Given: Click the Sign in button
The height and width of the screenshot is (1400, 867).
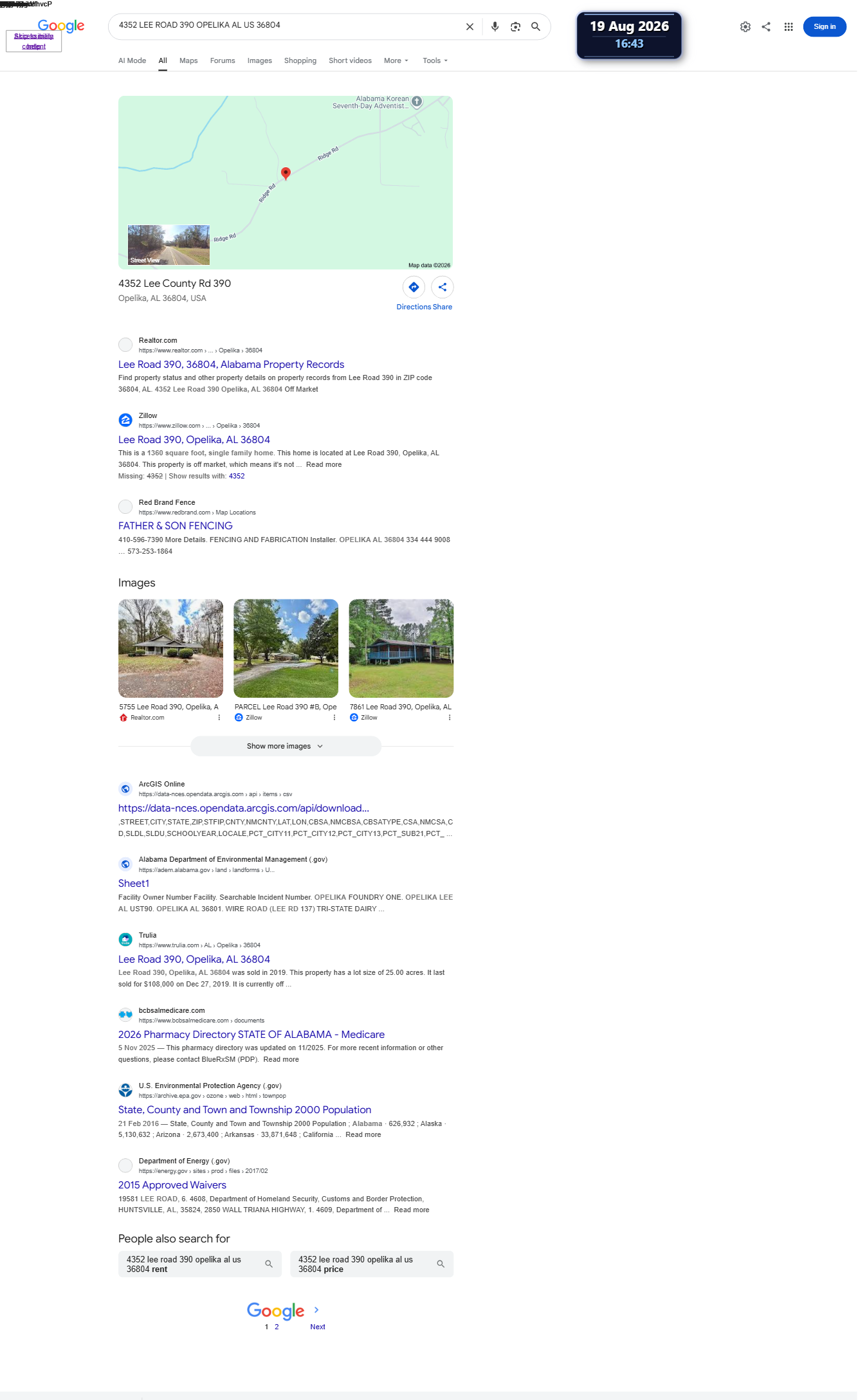Looking at the screenshot, I should [825, 27].
